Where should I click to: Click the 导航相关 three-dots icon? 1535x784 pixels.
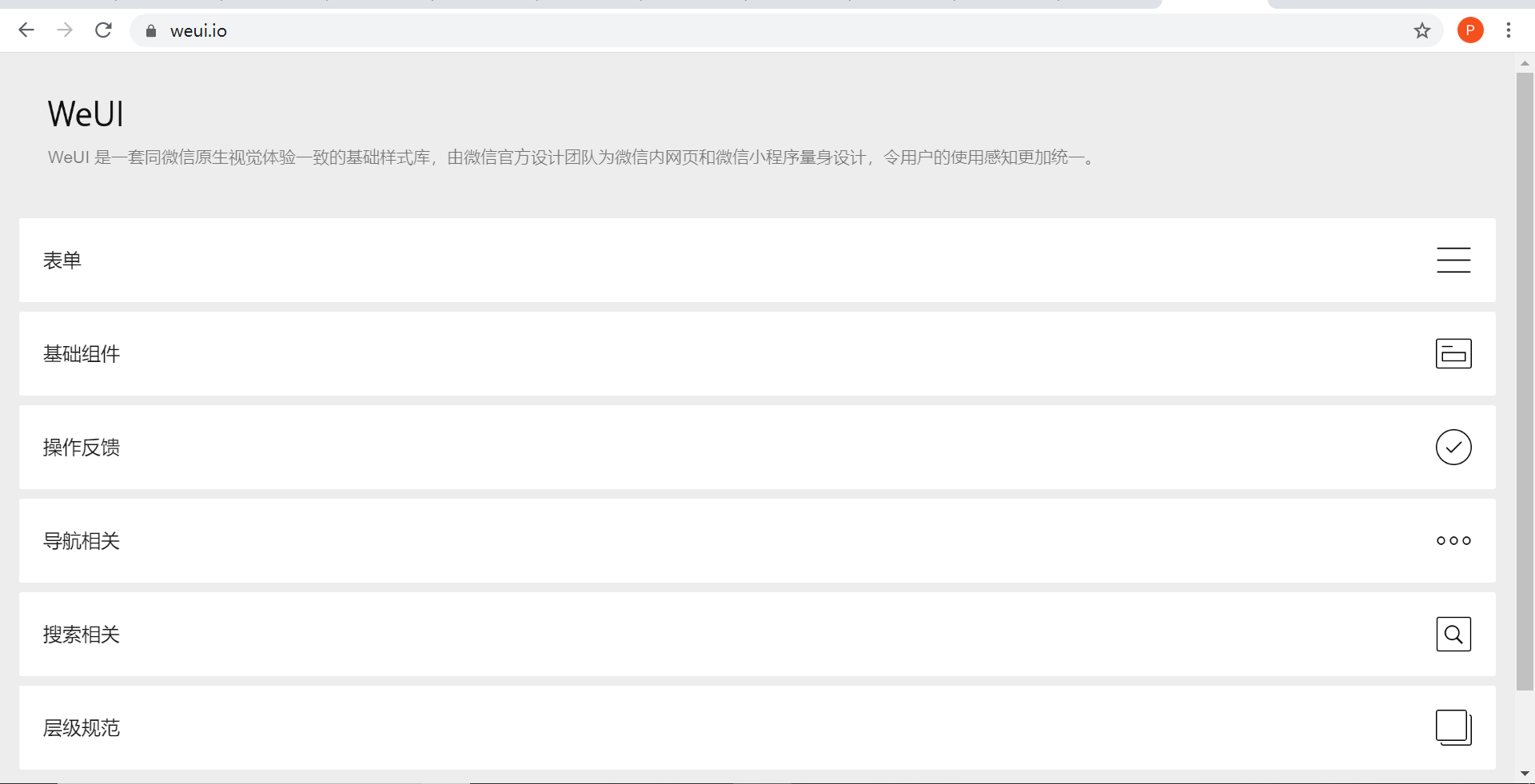[x=1453, y=540]
